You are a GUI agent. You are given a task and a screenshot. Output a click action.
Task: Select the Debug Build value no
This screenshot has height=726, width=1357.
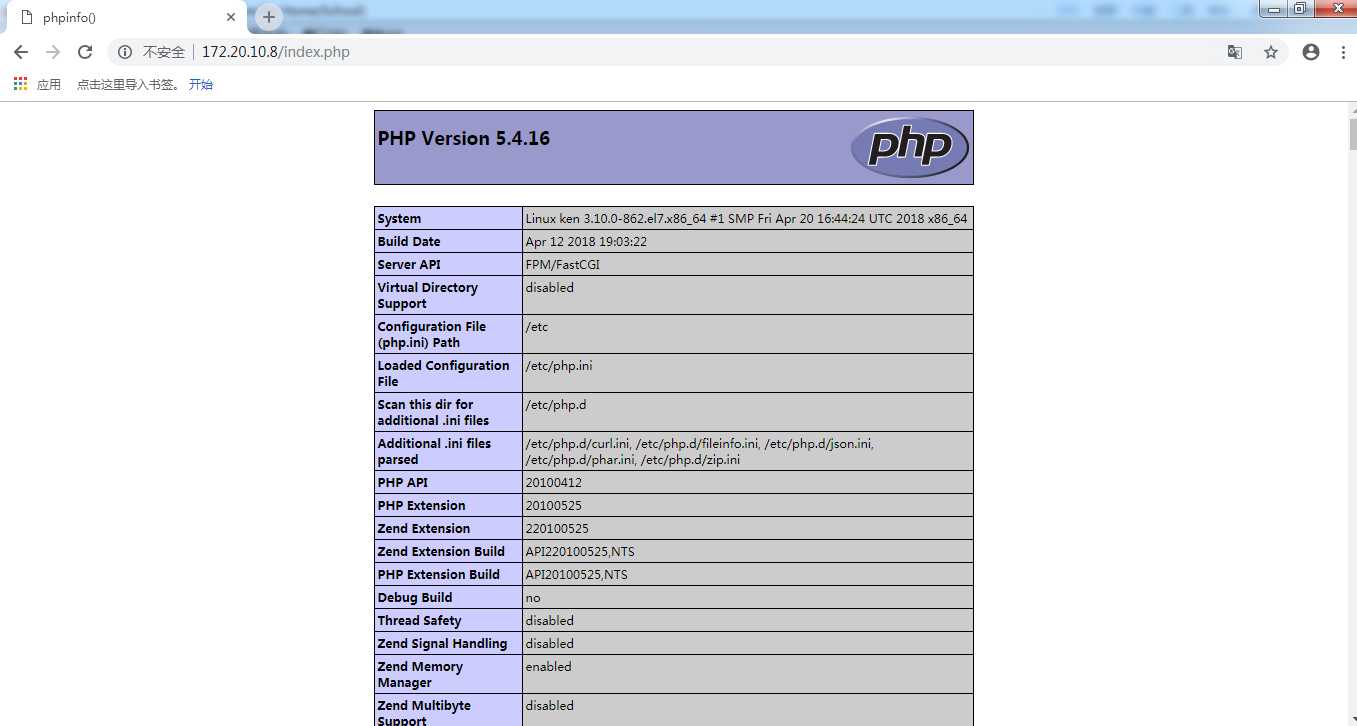pyautogui.click(x=533, y=598)
